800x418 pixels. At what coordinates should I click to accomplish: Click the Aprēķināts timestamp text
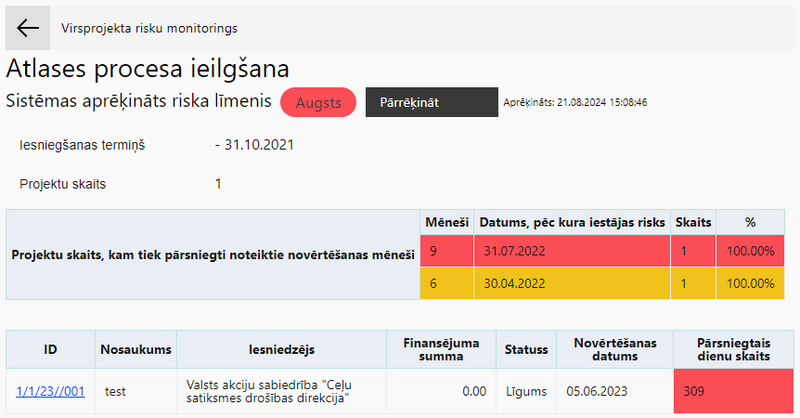(575, 102)
